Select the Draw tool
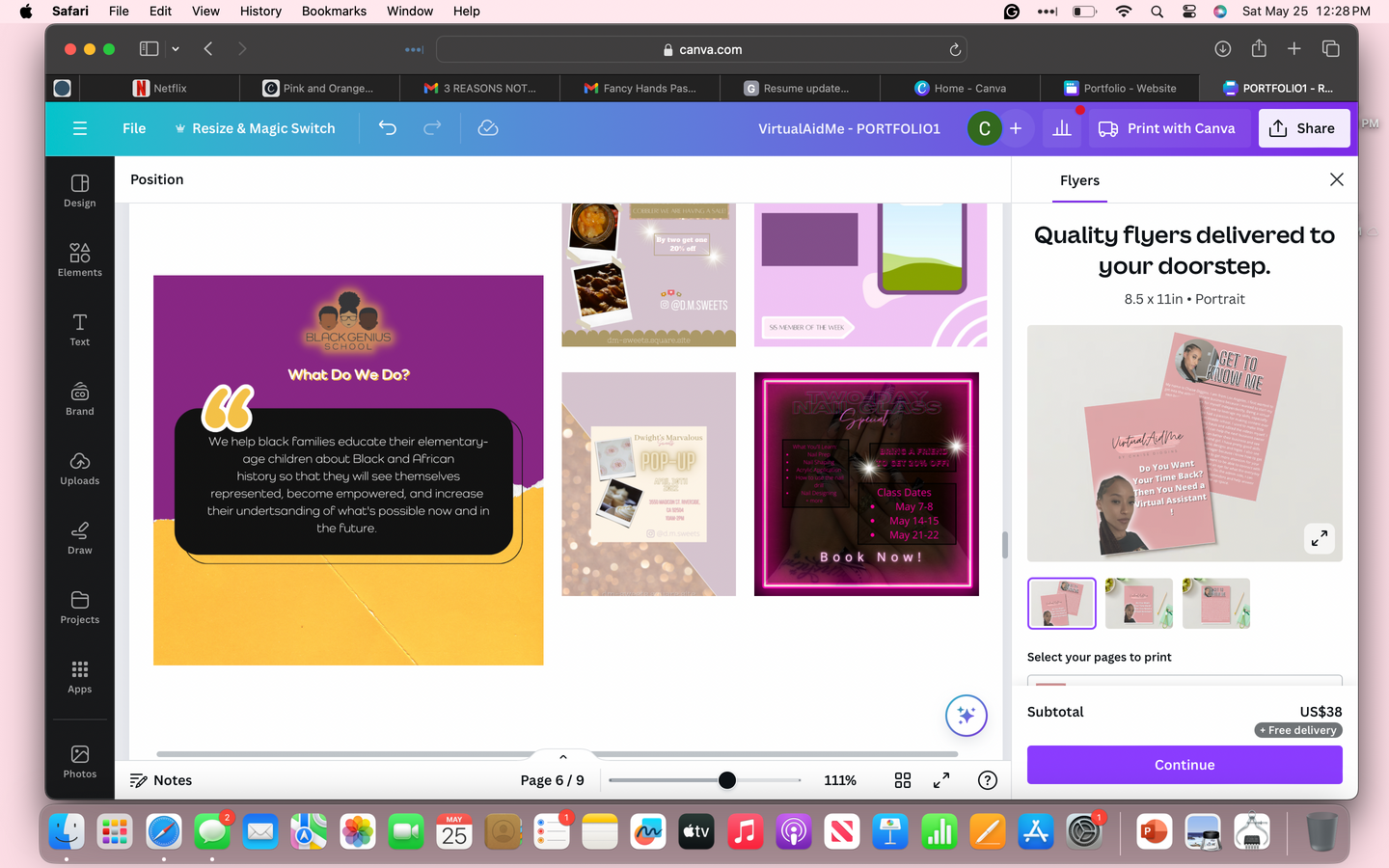The image size is (1389, 868). (x=79, y=537)
